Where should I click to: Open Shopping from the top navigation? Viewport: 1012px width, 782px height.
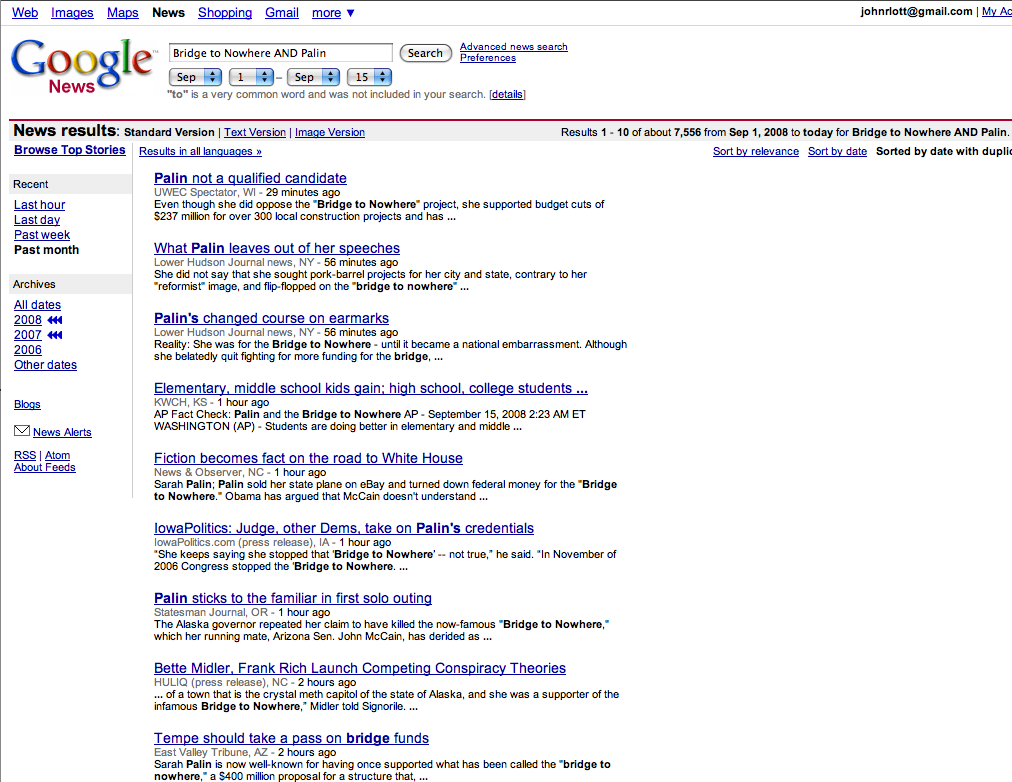tap(225, 13)
